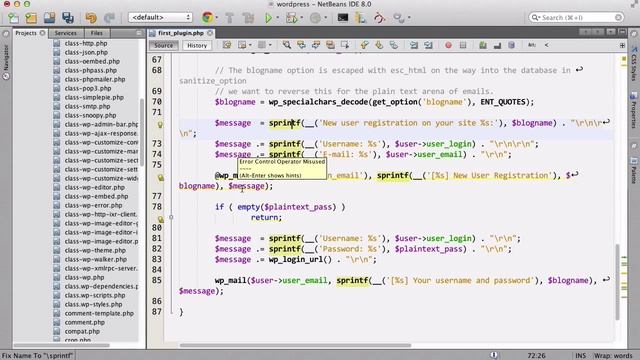The width and height of the screenshot is (640, 360).
Task: Click the Build Project hammer icon
Action: (x=229, y=18)
